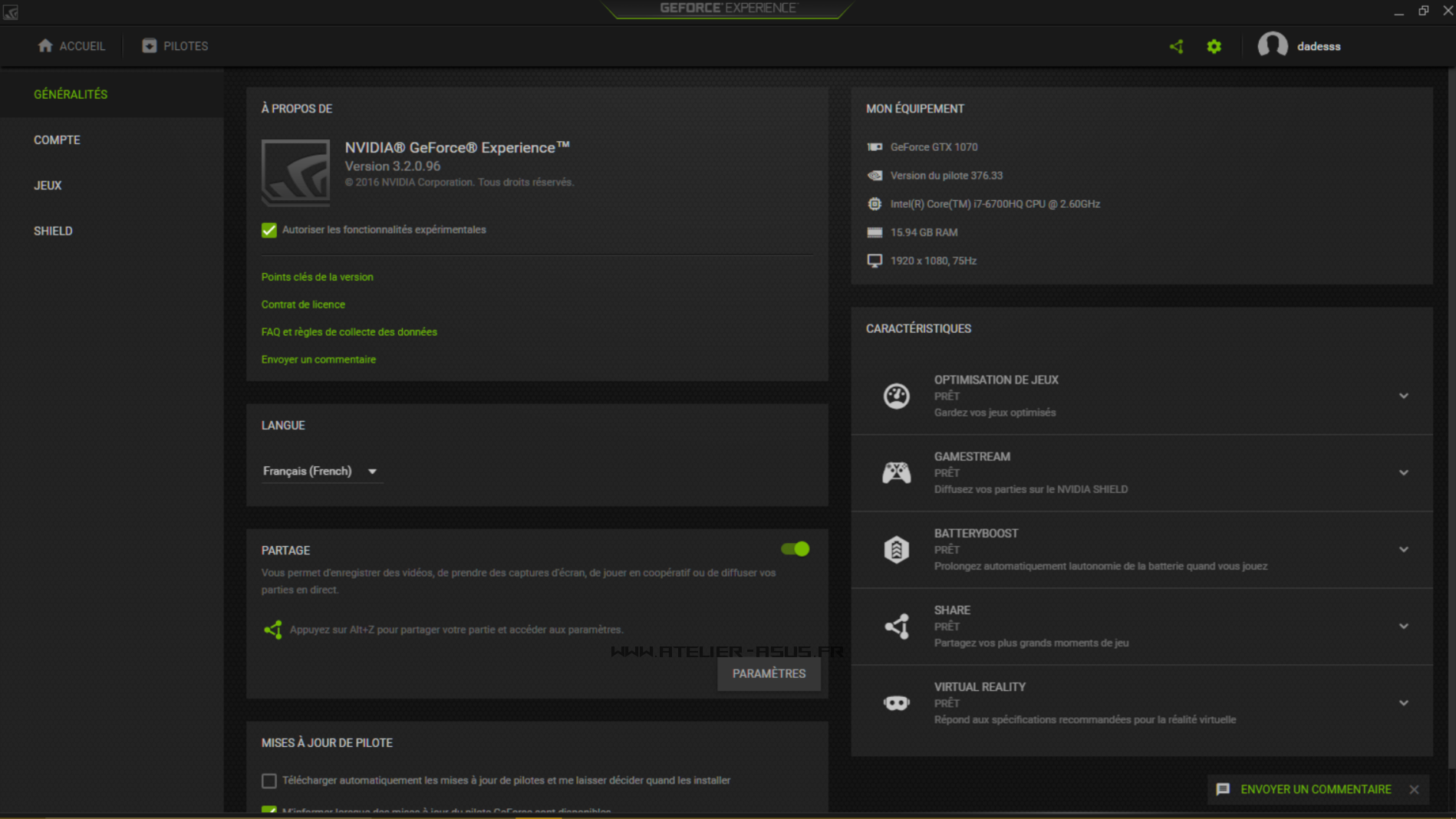Image resolution: width=1456 pixels, height=819 pixels.
Task: Click the share icon in top bar
Action: (x=1176, y=47)
